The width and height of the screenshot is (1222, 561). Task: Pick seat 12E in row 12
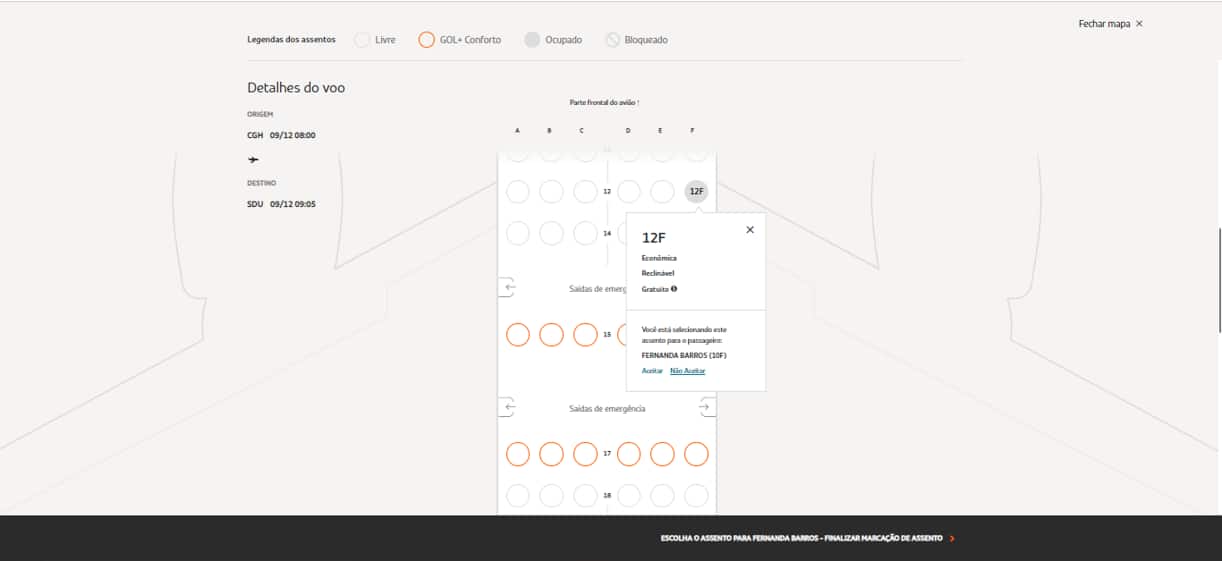662,191
